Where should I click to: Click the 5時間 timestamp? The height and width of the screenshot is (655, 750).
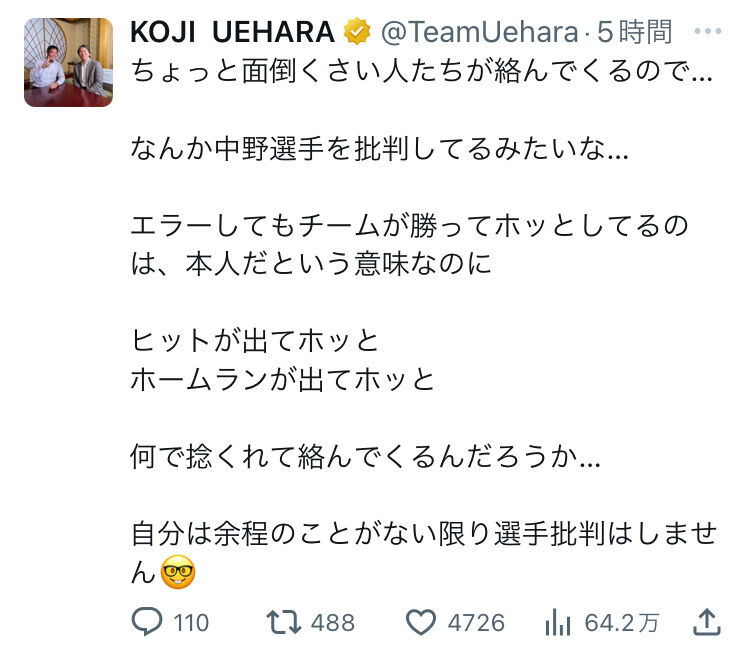coord(635,32)
